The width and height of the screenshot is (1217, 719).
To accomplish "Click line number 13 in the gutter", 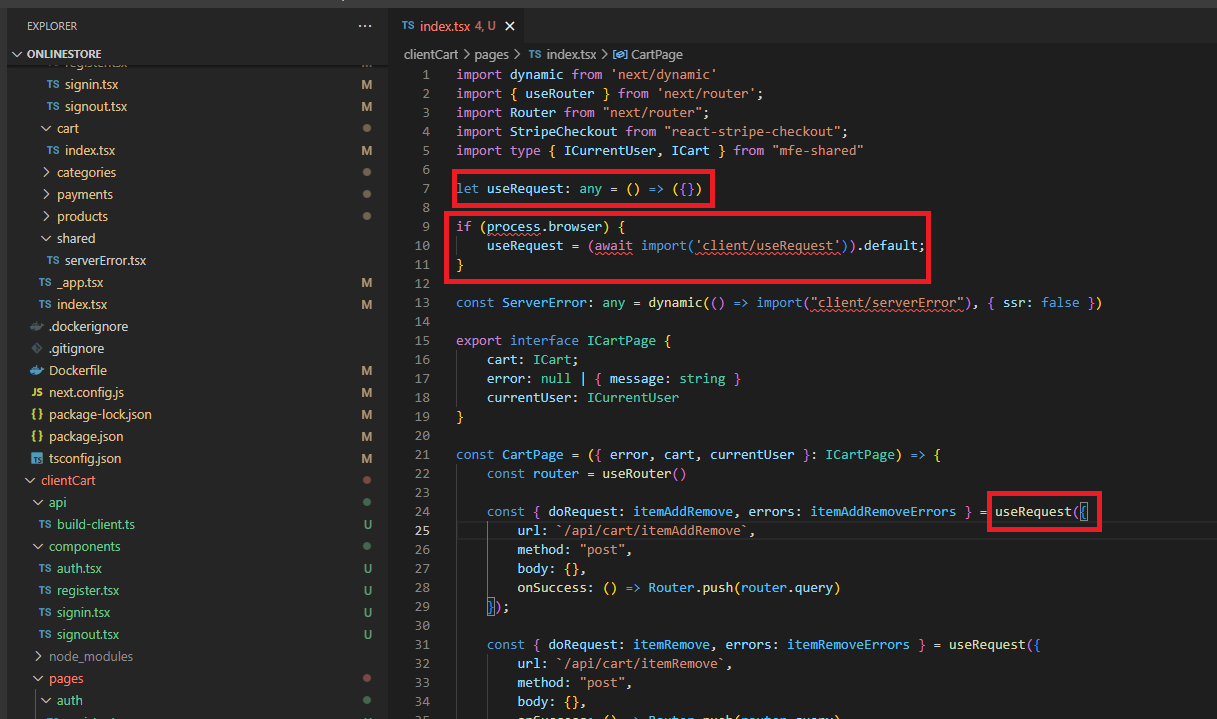I will click(424, 302).
